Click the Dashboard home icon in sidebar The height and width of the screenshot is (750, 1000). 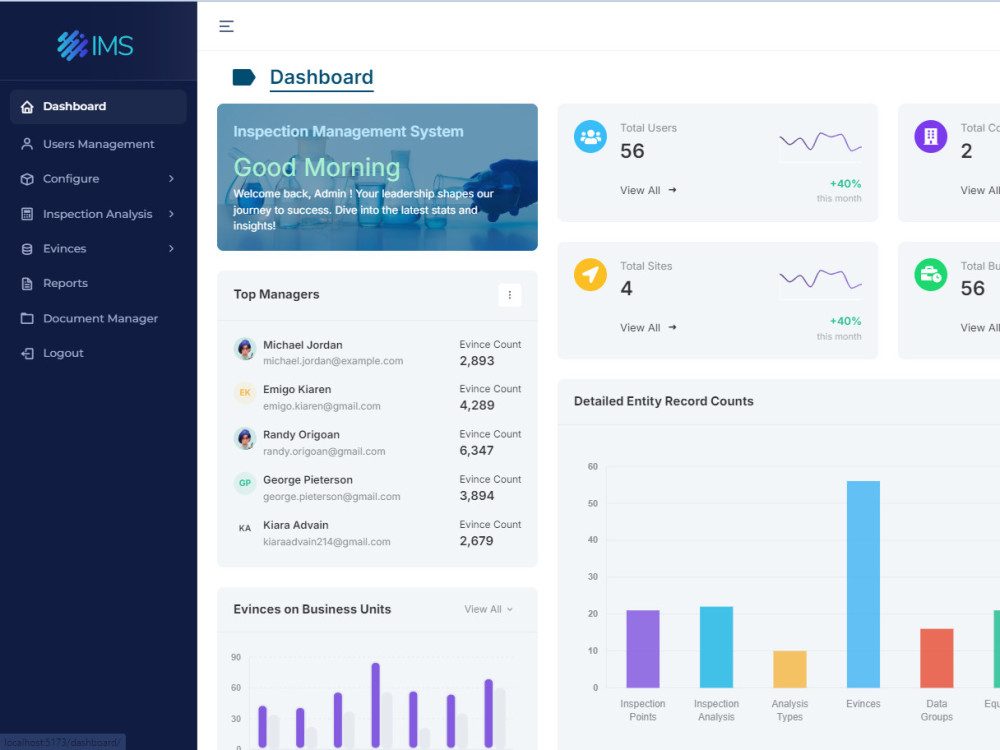tap(27, 107)
